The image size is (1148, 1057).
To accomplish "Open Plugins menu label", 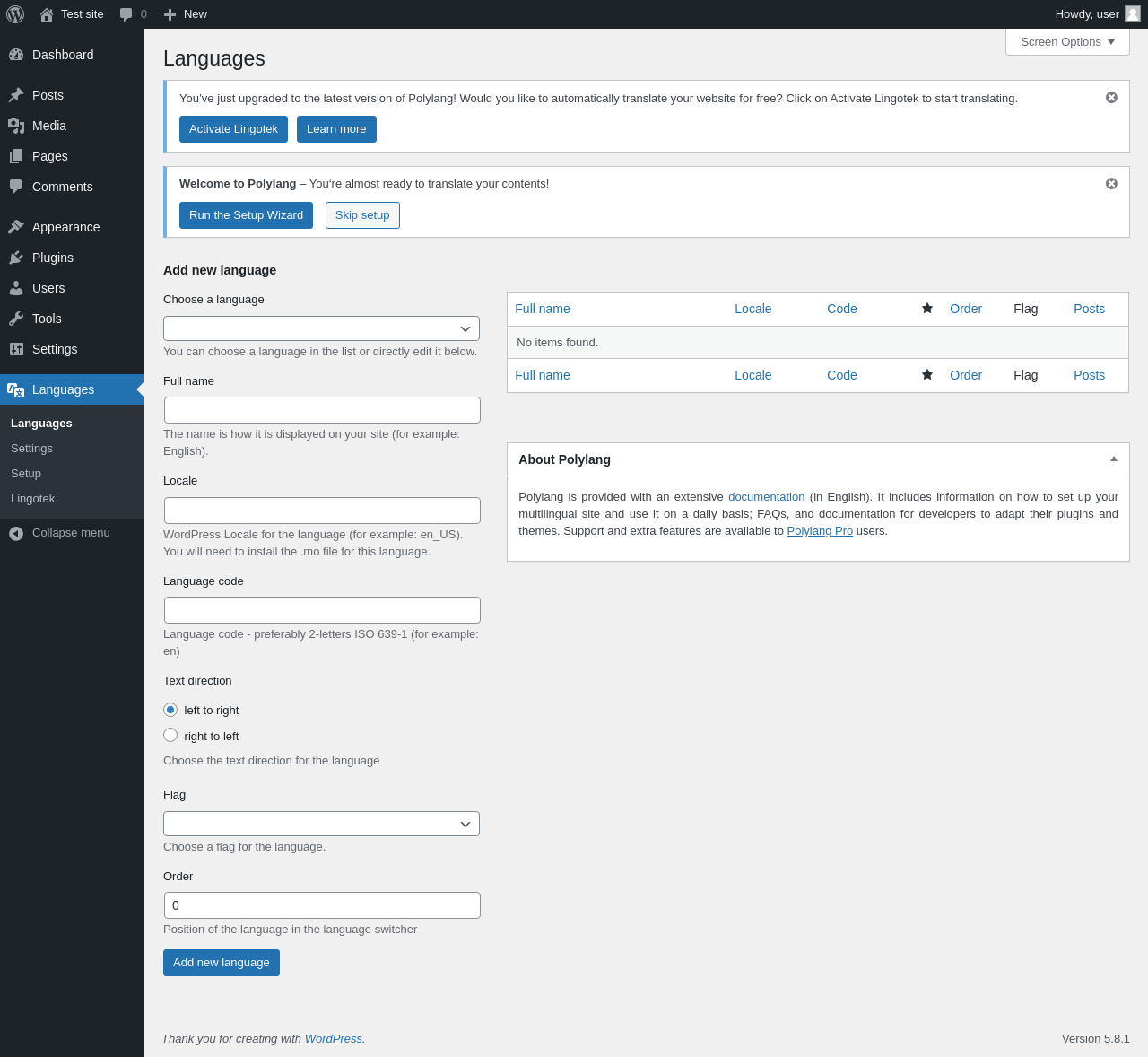I will [x=53, y=258].
